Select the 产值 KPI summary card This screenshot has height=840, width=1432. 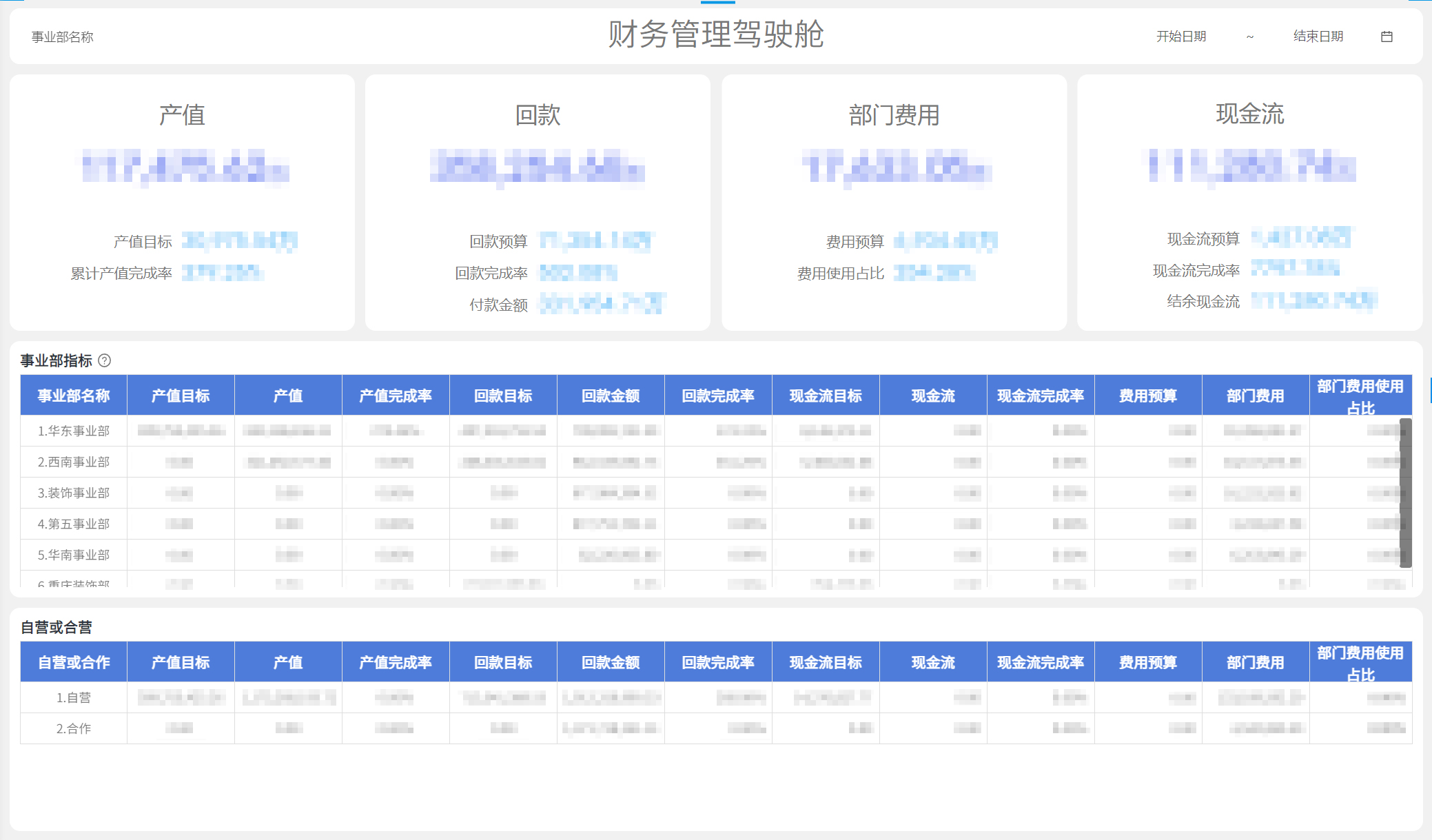pos(181,203)
